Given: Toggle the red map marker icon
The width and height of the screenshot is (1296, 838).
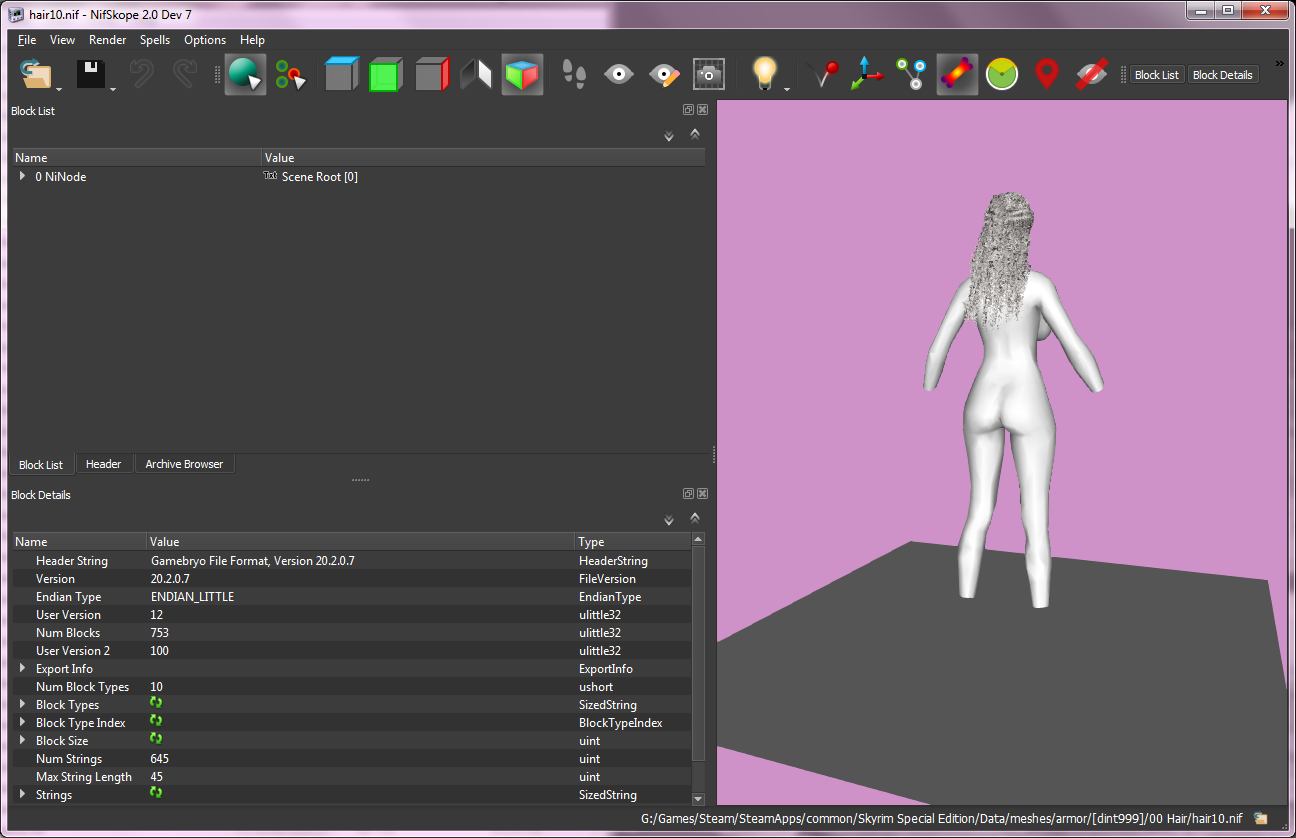Looking at the screenshot, I should click(x=1046, y=75).
